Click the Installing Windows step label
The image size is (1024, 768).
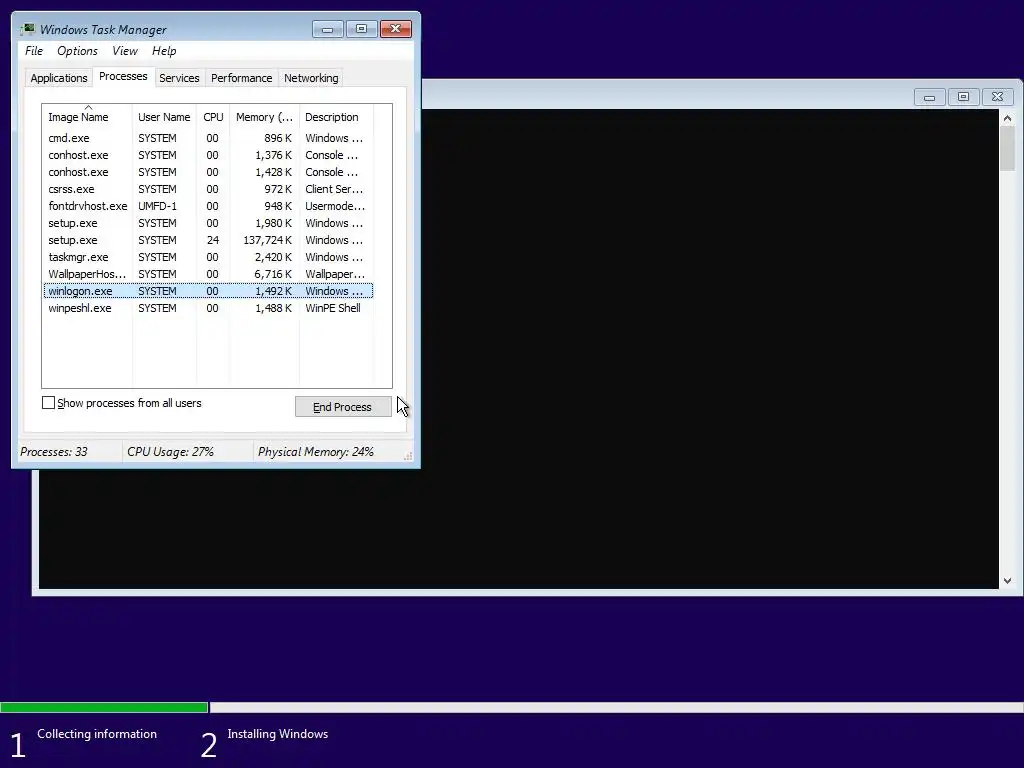(x=278, y=734)
